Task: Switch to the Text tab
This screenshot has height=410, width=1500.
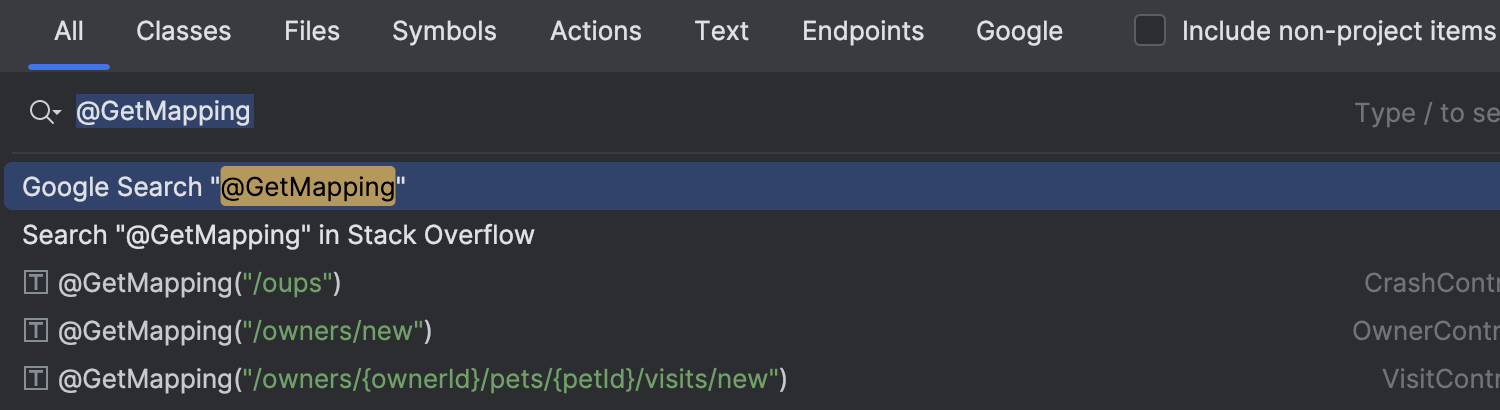Action: click(722, 31)
